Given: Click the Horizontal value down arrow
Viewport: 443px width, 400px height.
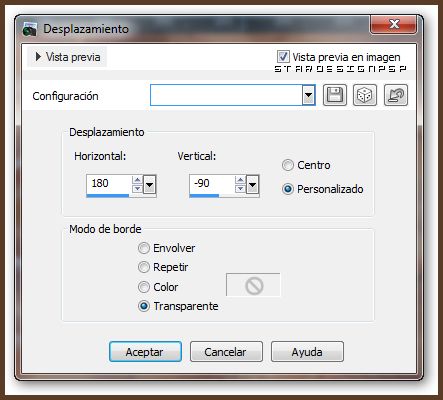Looking at the screenshot, I should coord(137,188).
